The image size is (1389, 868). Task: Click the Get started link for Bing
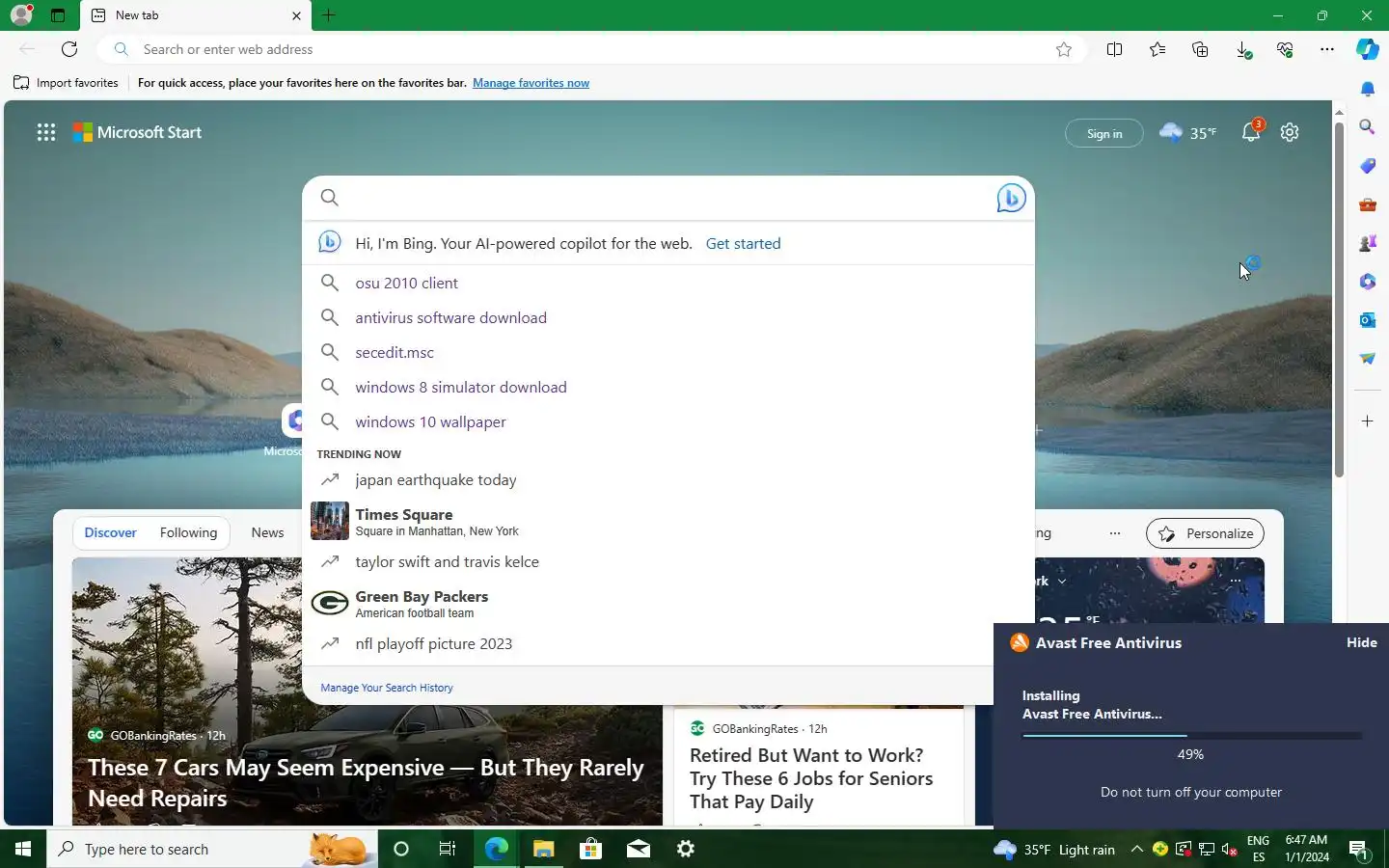coord(743,244)
